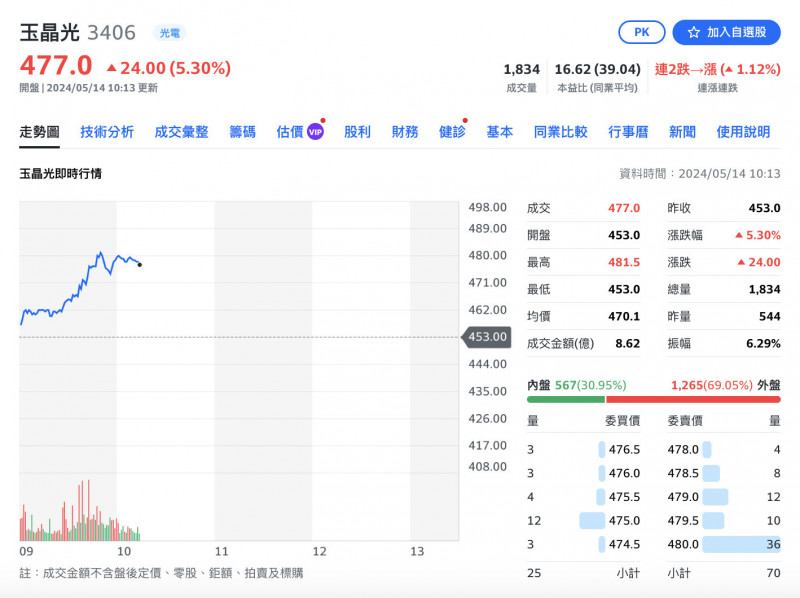Viewport: 800px width, 598px height.
Task: Click the 498.00 axis label
Action: tap(487, 207)
